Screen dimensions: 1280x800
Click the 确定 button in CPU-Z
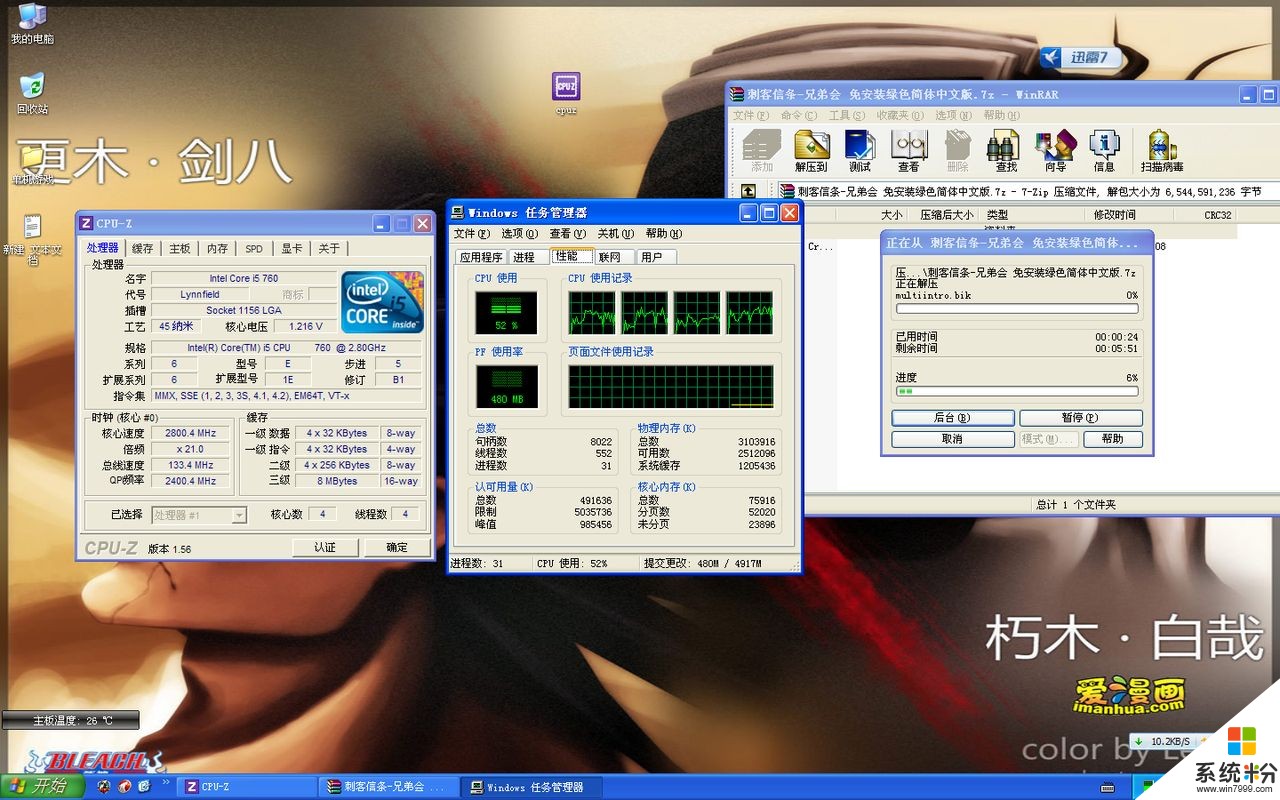[397, 547]
